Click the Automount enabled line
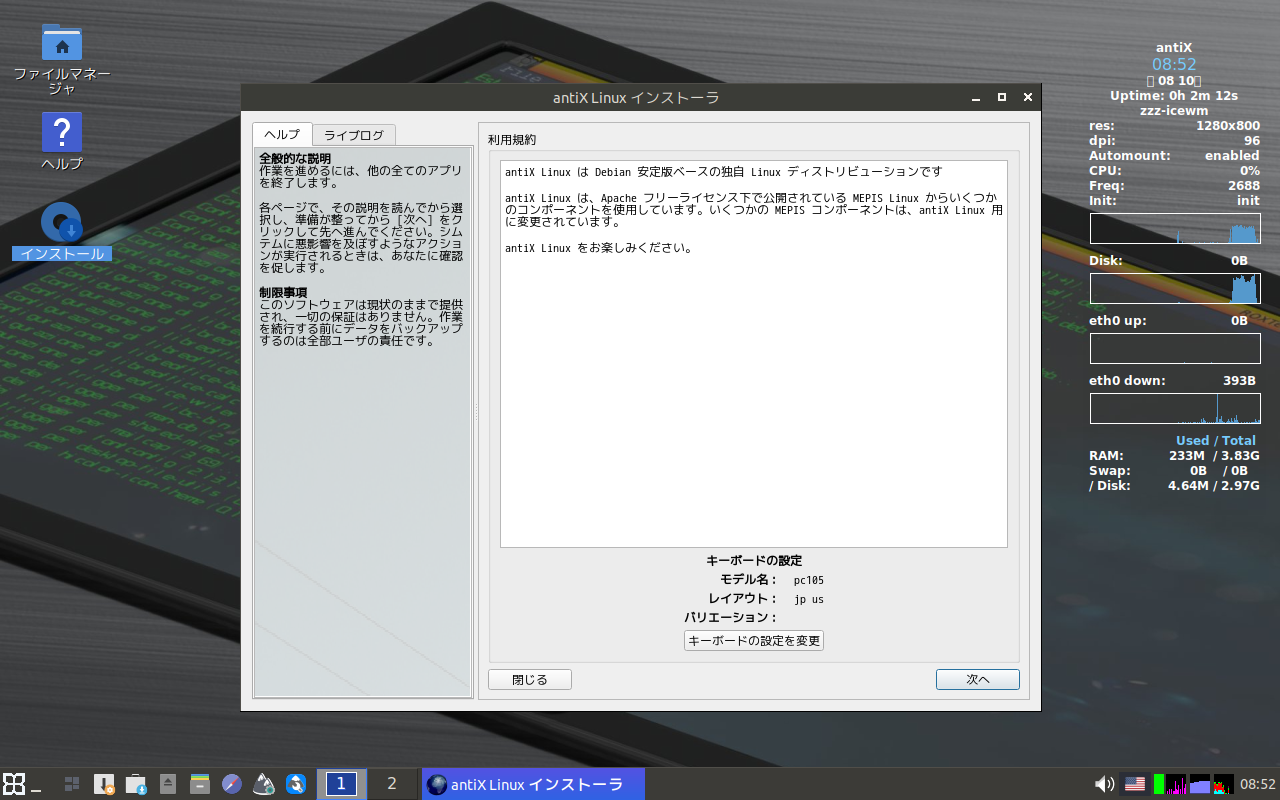Image resolution: width=1280 pixels, height=800 pixels. (x=1174, y=156)
